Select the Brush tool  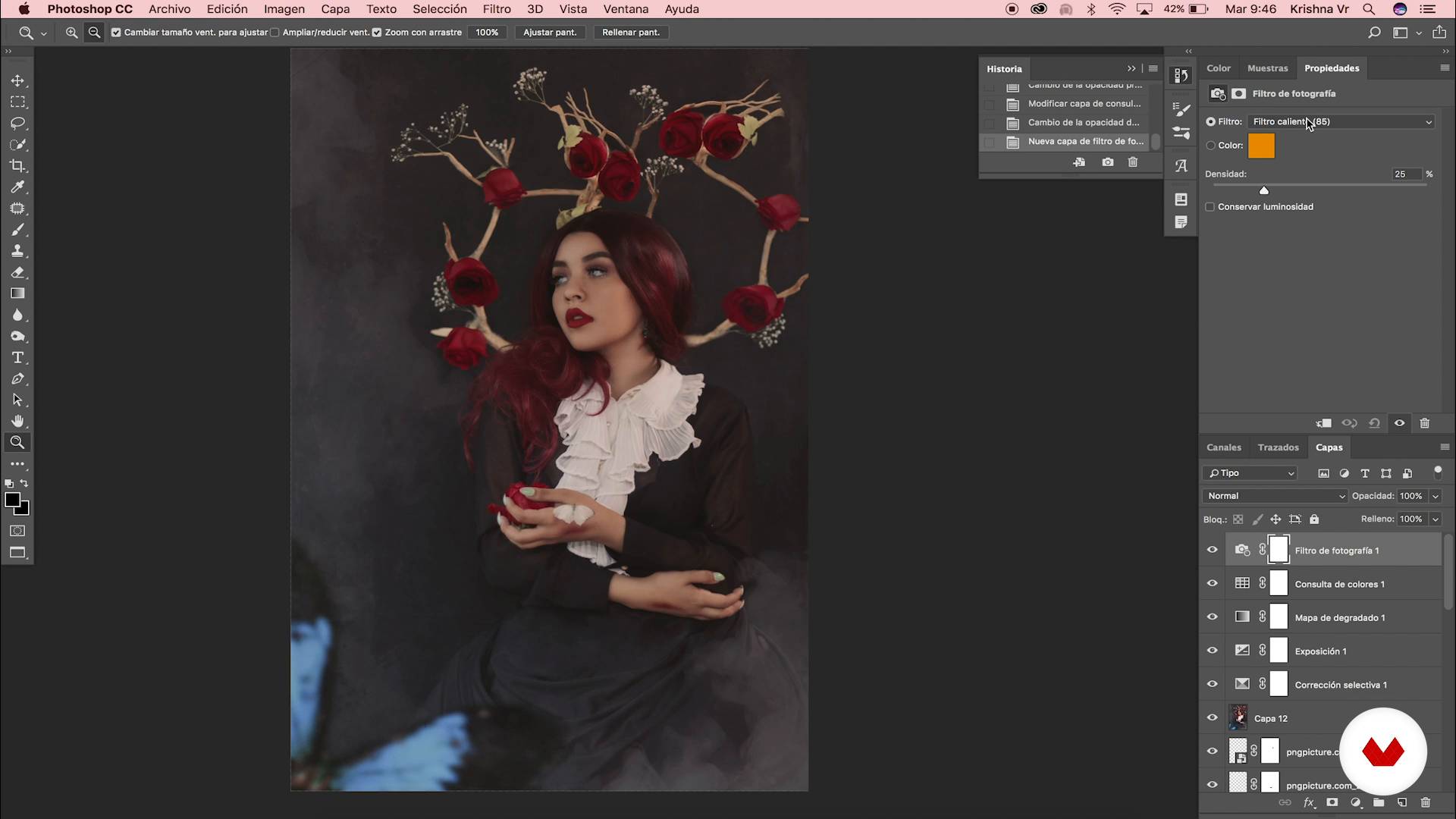tap(17, 230)
